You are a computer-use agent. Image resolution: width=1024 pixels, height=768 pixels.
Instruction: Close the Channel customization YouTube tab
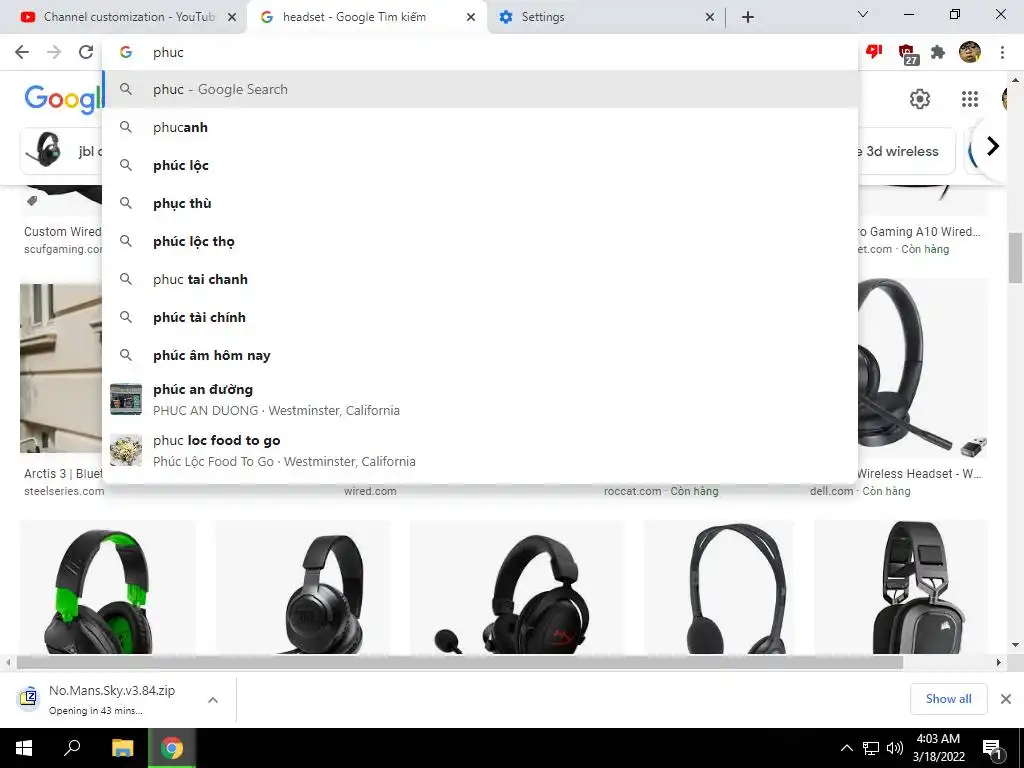(x=232, y=17)
